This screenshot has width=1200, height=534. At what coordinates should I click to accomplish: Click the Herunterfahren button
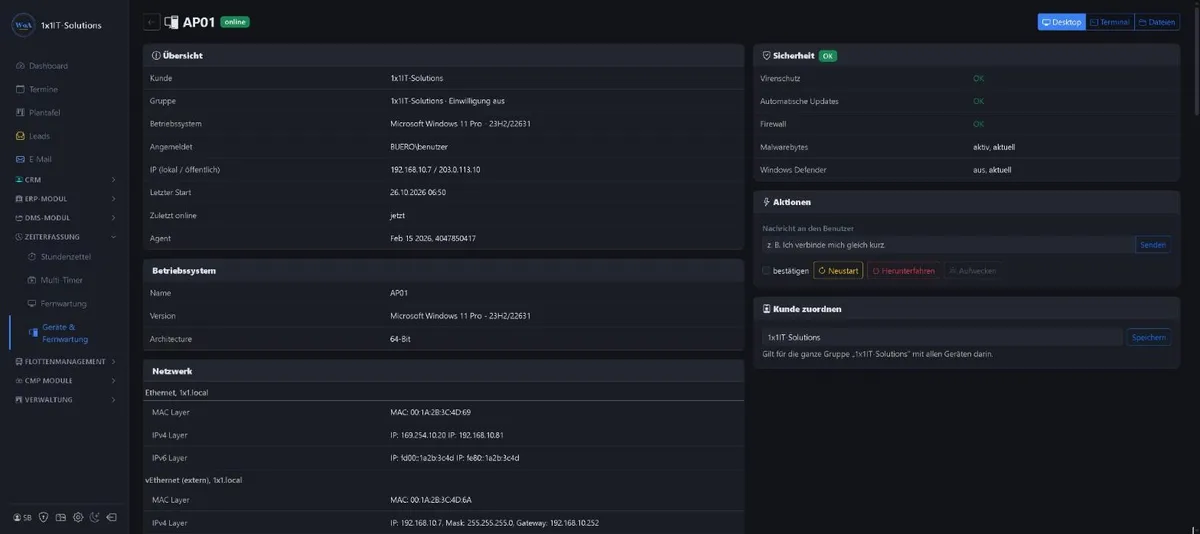[903, 271]
